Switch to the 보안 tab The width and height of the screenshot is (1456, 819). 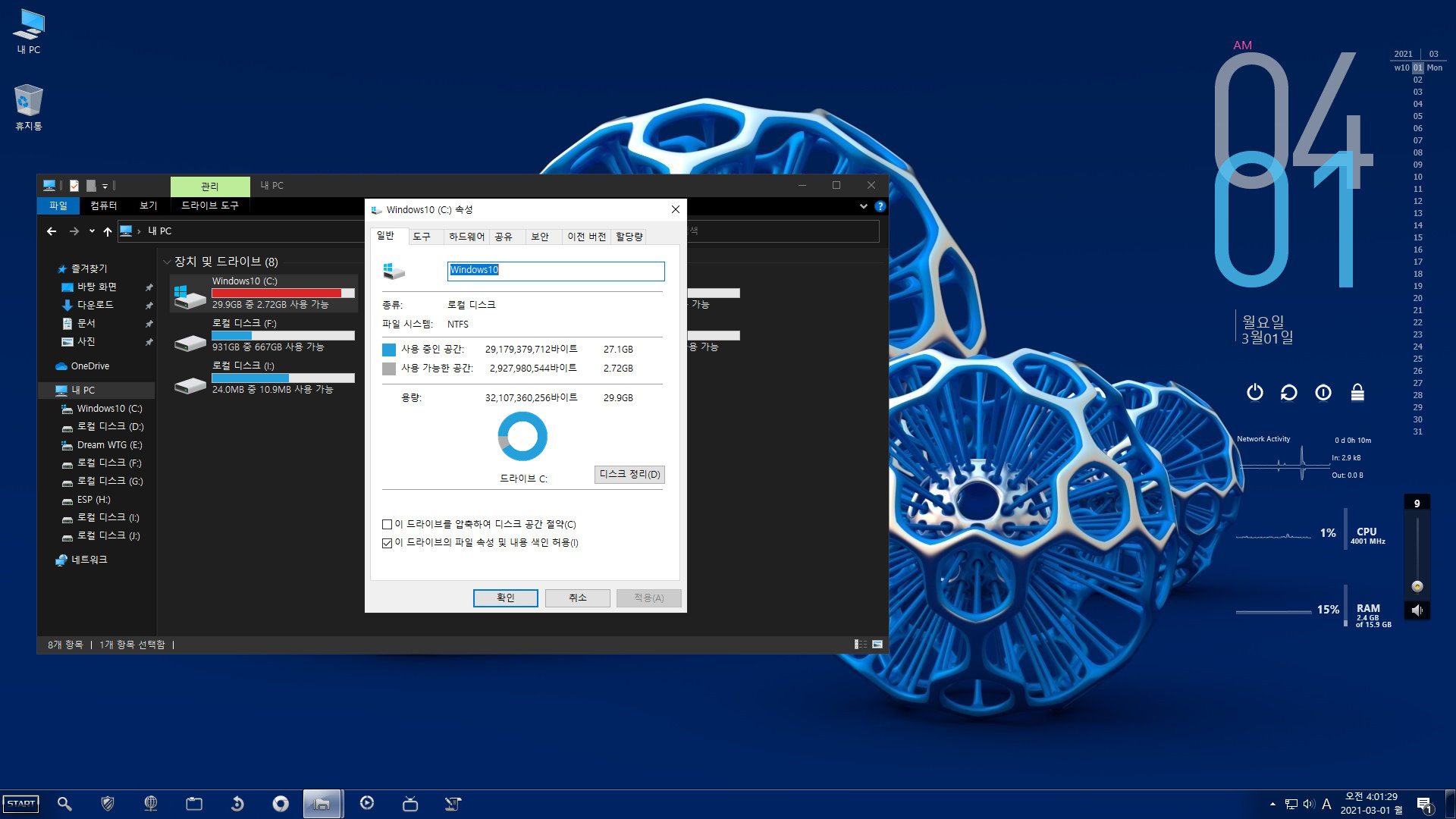coord(540,237)
